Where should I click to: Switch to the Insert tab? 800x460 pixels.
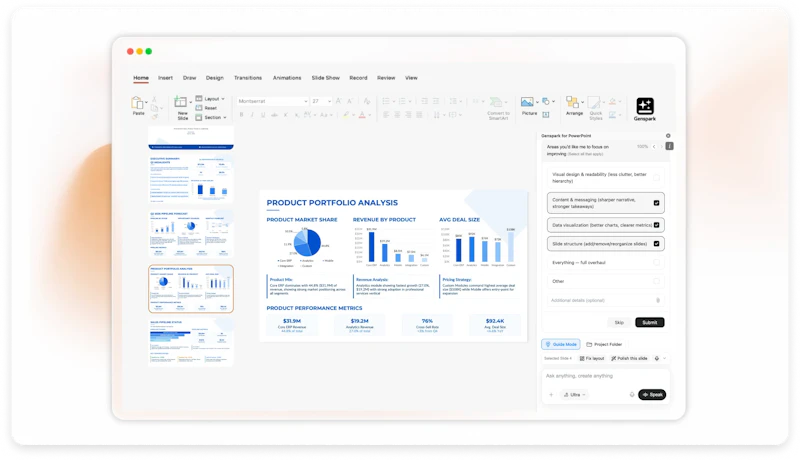point(165,78)
